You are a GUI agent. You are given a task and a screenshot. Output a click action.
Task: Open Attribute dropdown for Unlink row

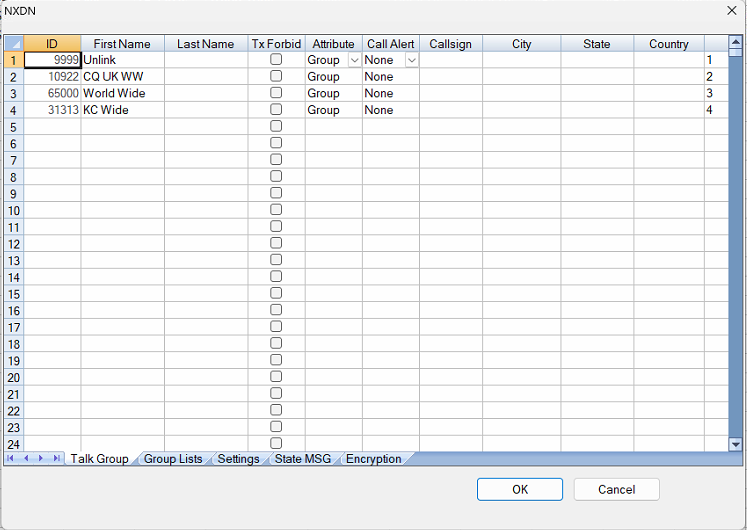coord(354,60)
